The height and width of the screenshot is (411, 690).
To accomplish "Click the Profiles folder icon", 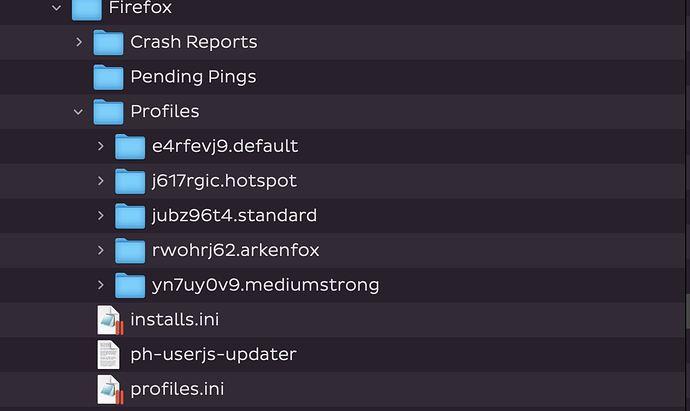I will point(108,112).
